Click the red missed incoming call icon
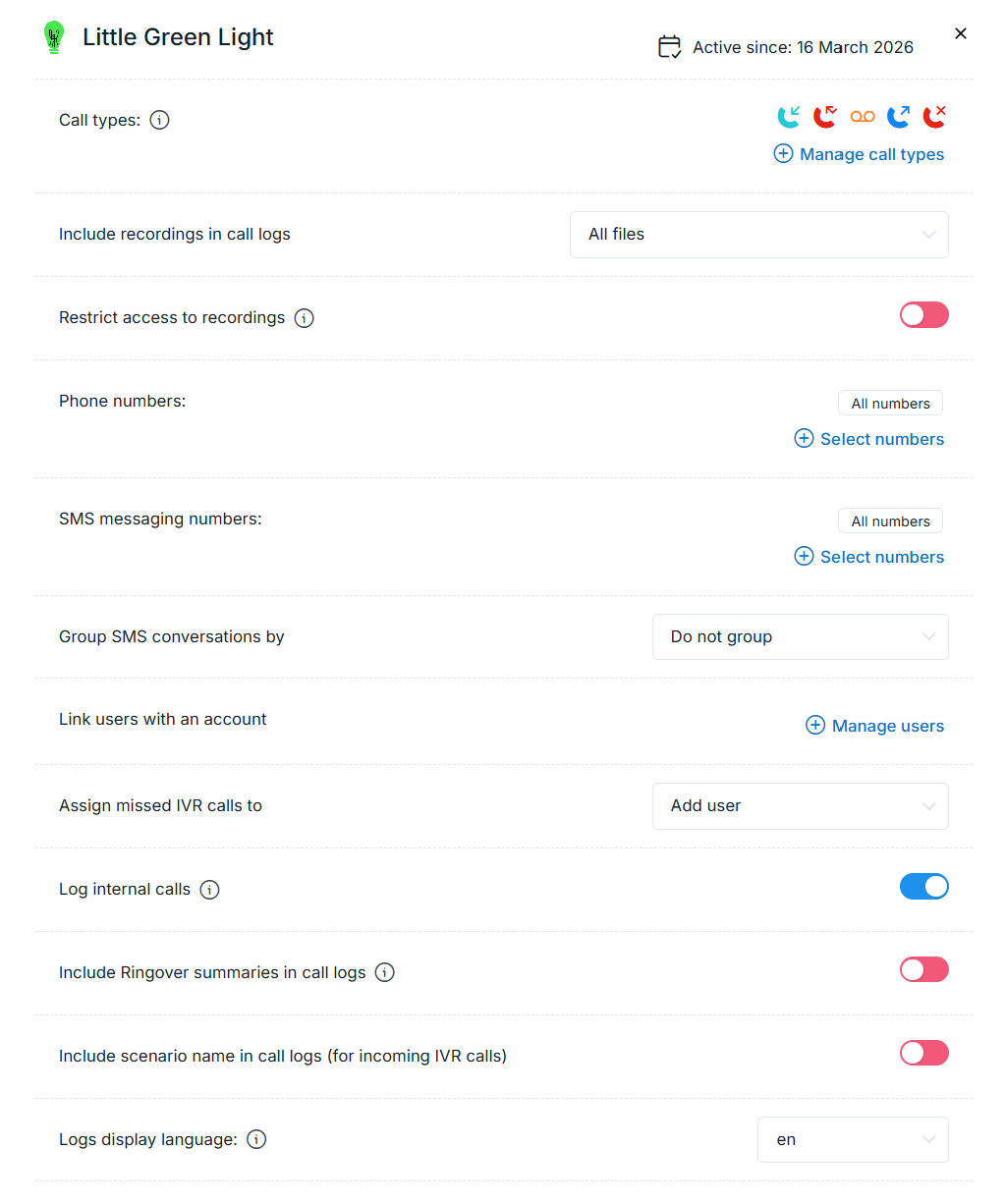Viewport: 1005px width, 1204px height. (x=825, y=117)
